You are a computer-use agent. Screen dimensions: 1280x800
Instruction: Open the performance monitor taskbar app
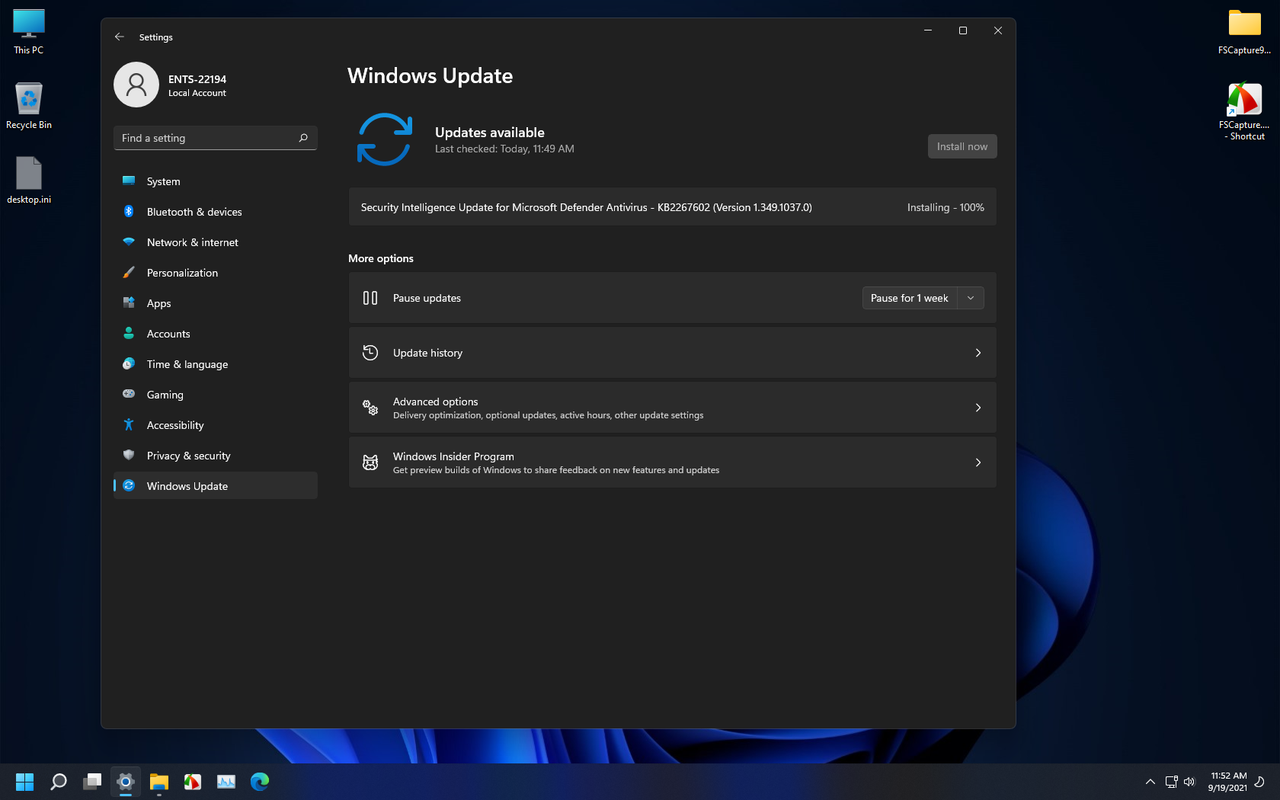click(x=226, y=781)
